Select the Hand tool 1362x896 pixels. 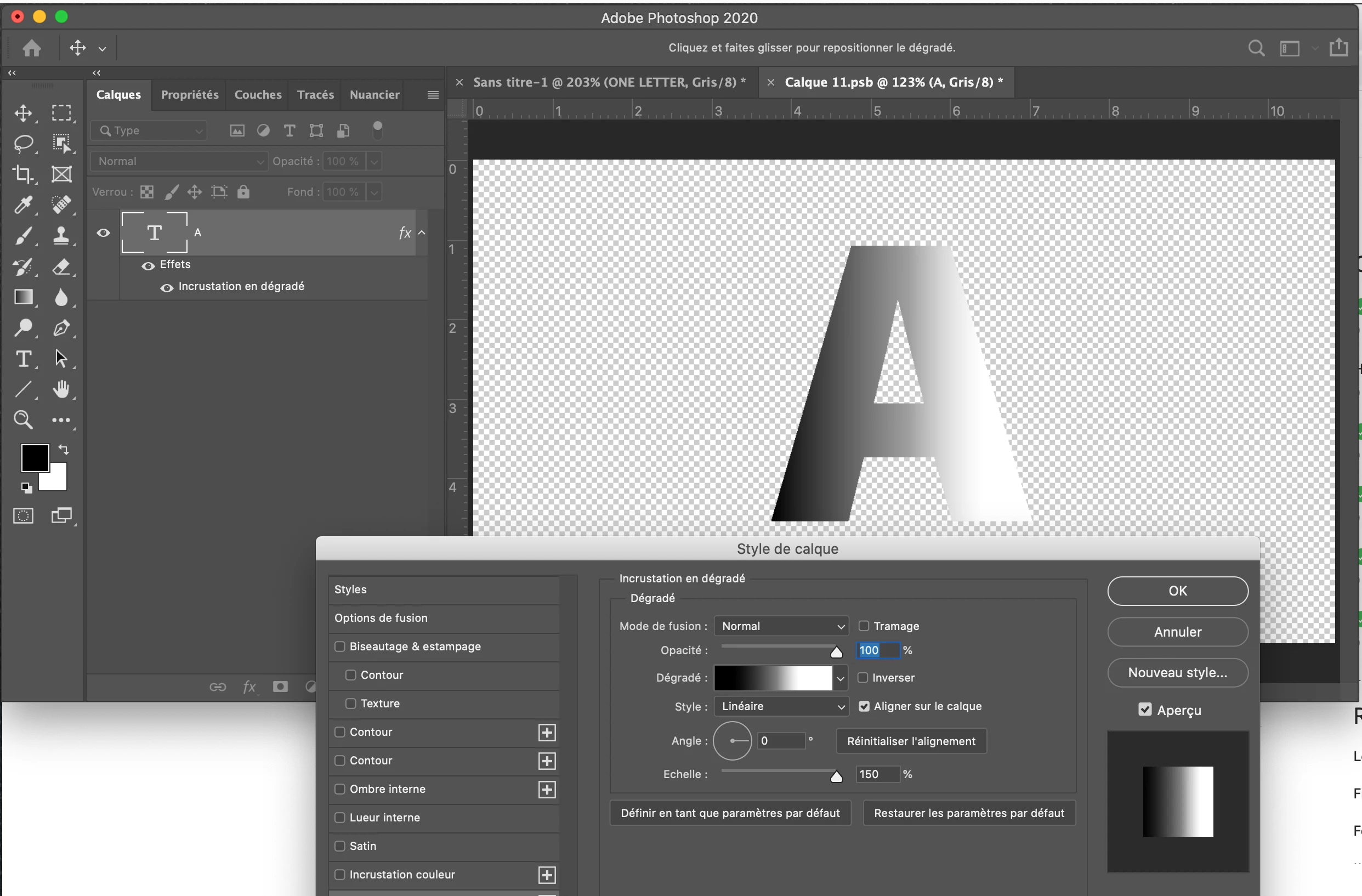click(61, 390)
